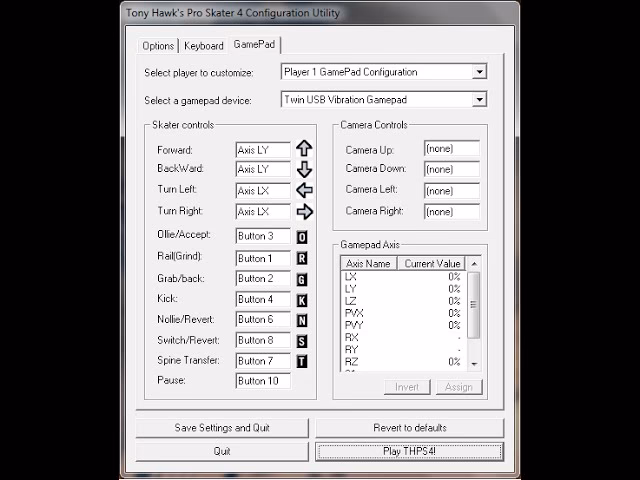This screenshot has height=480, width=640.
Task: Open the player to customize dropdown
Action: click(x=479, y=72)
